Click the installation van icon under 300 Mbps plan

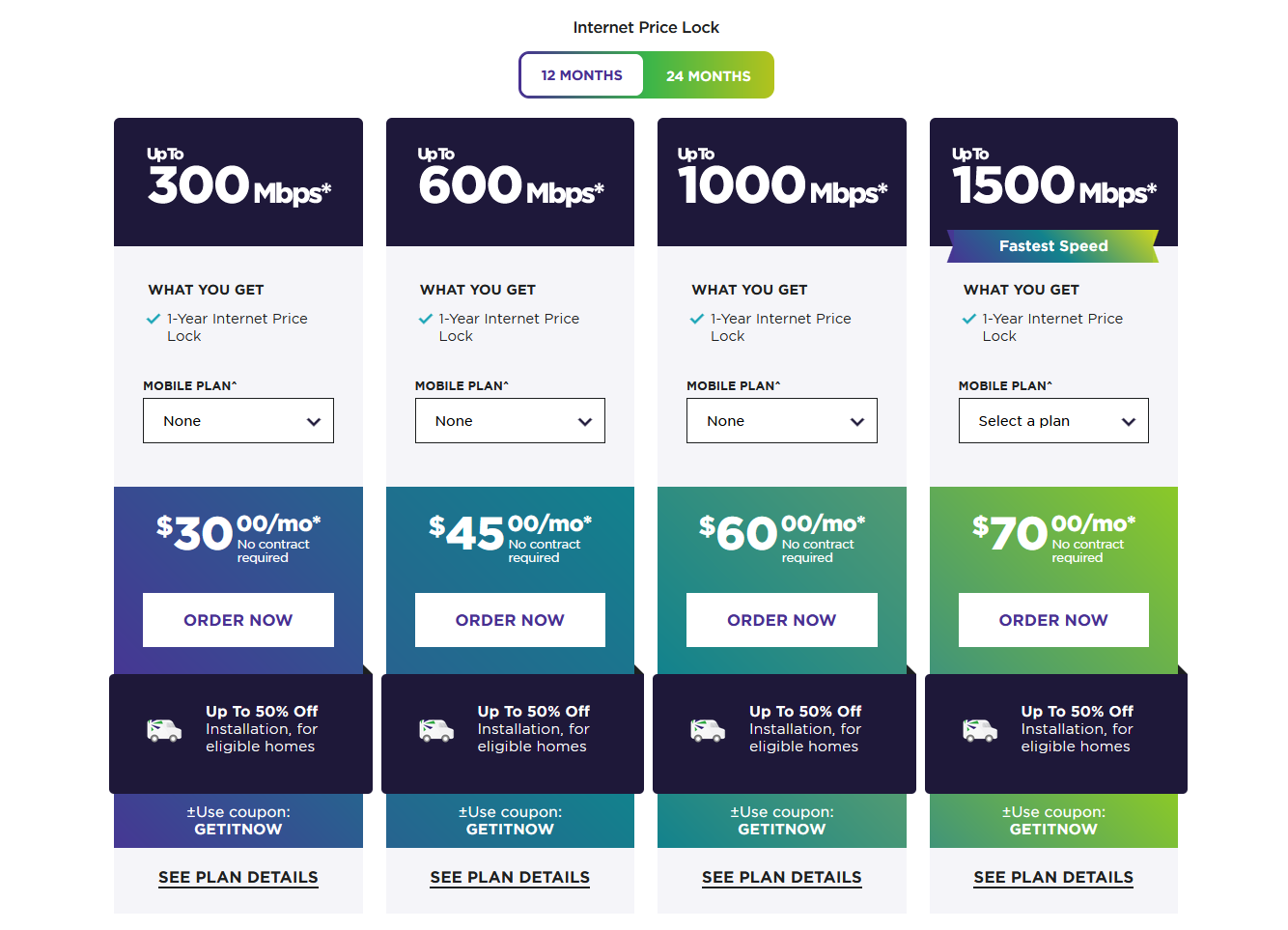click(164, 730)
